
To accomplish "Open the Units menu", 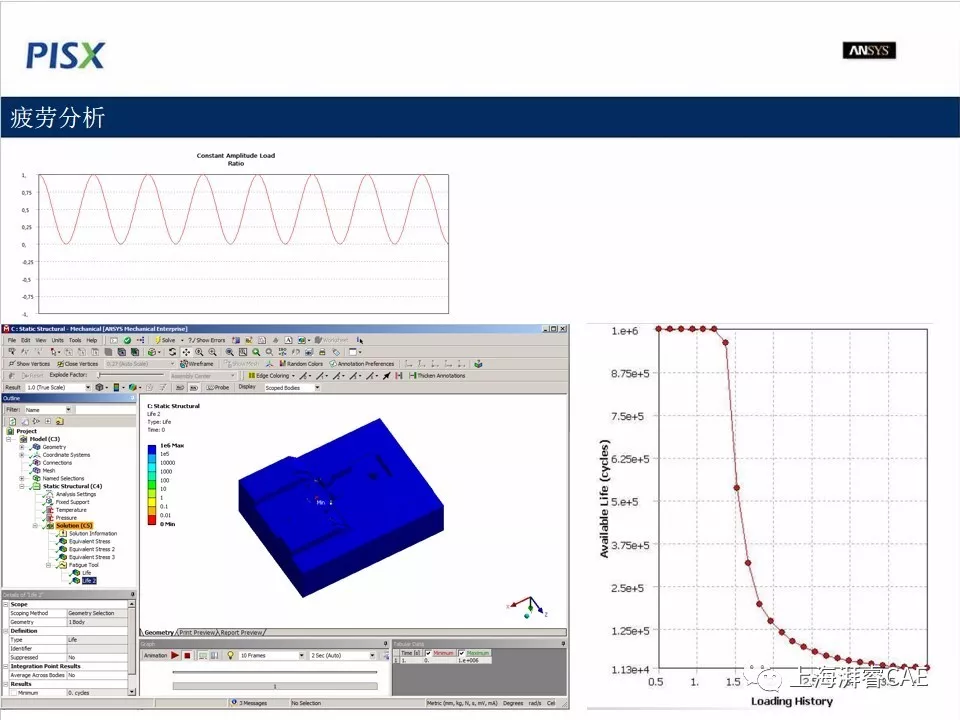I will click(58, 340).
